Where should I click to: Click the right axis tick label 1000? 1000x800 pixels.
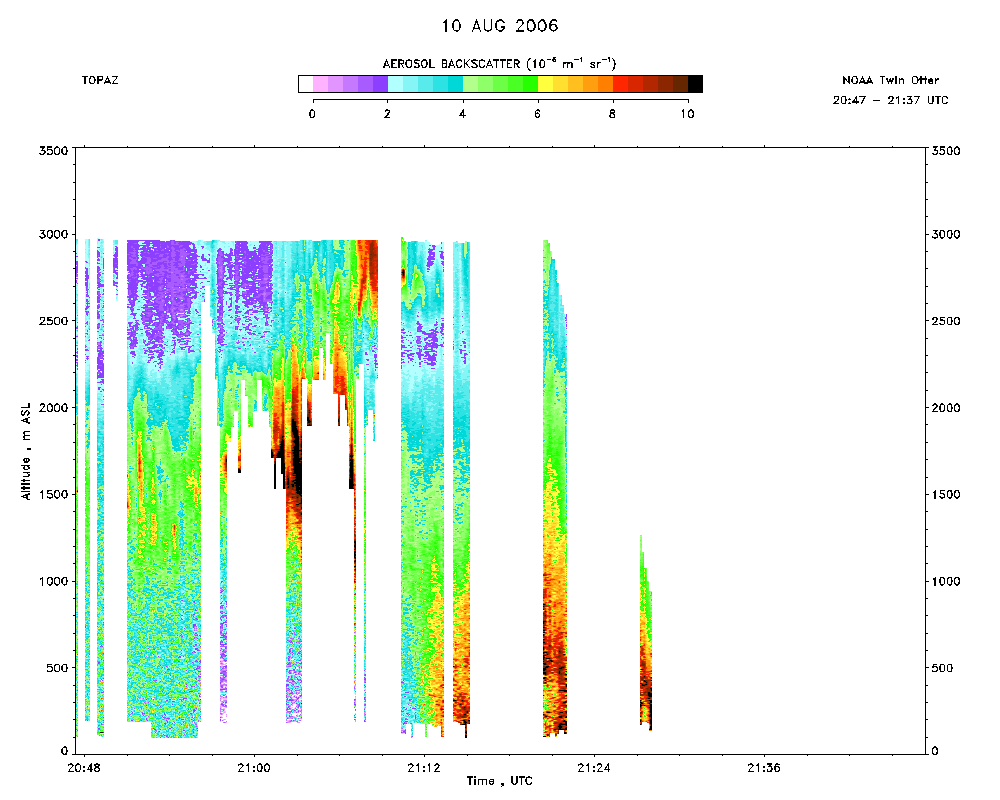tap(946, 581)
